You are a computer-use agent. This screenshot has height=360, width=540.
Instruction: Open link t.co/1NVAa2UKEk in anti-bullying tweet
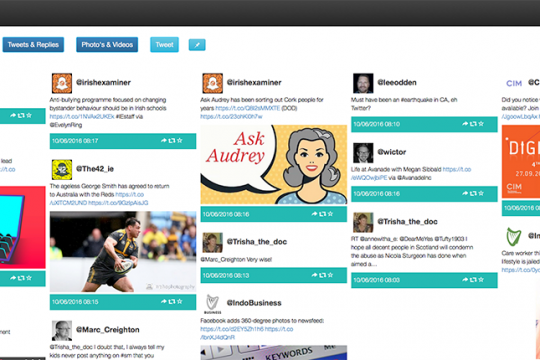click(82, 116)
